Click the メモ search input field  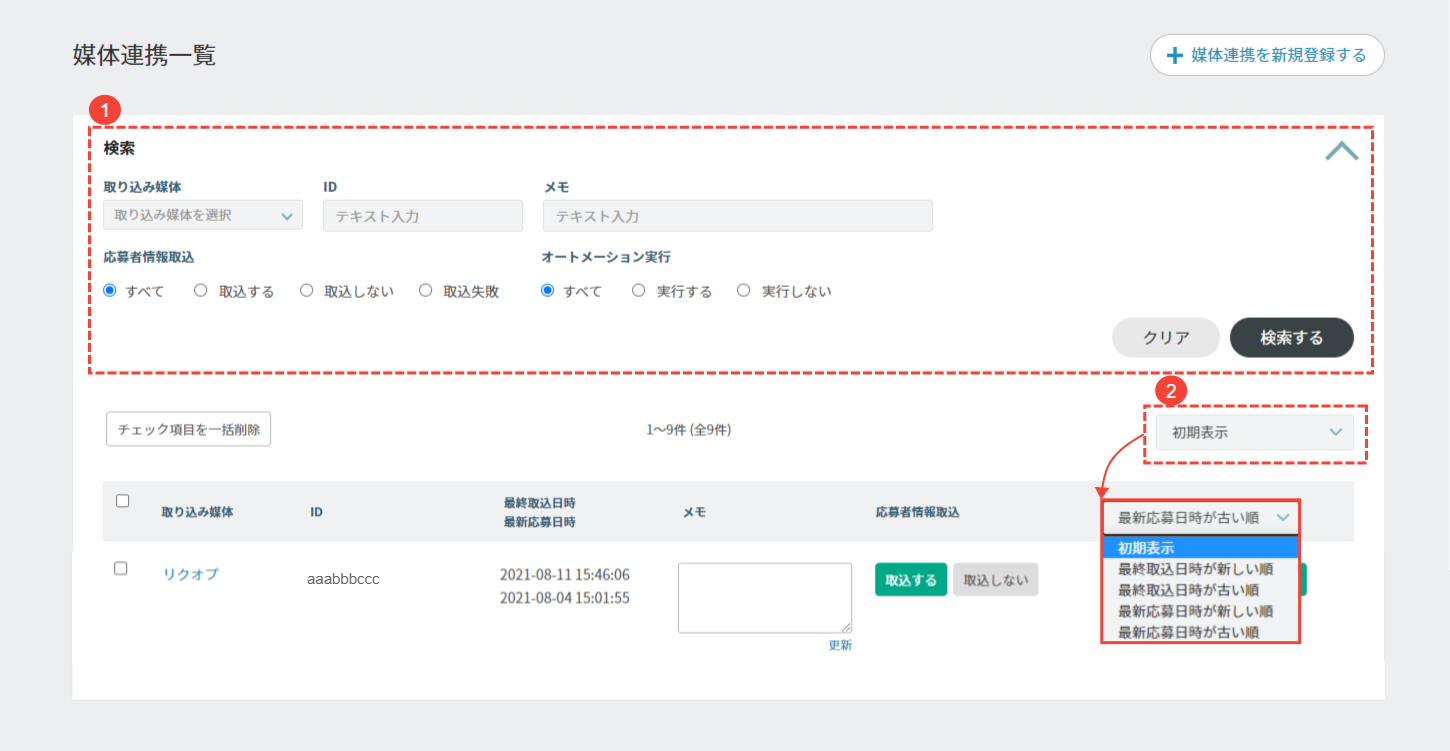point(737,216)
